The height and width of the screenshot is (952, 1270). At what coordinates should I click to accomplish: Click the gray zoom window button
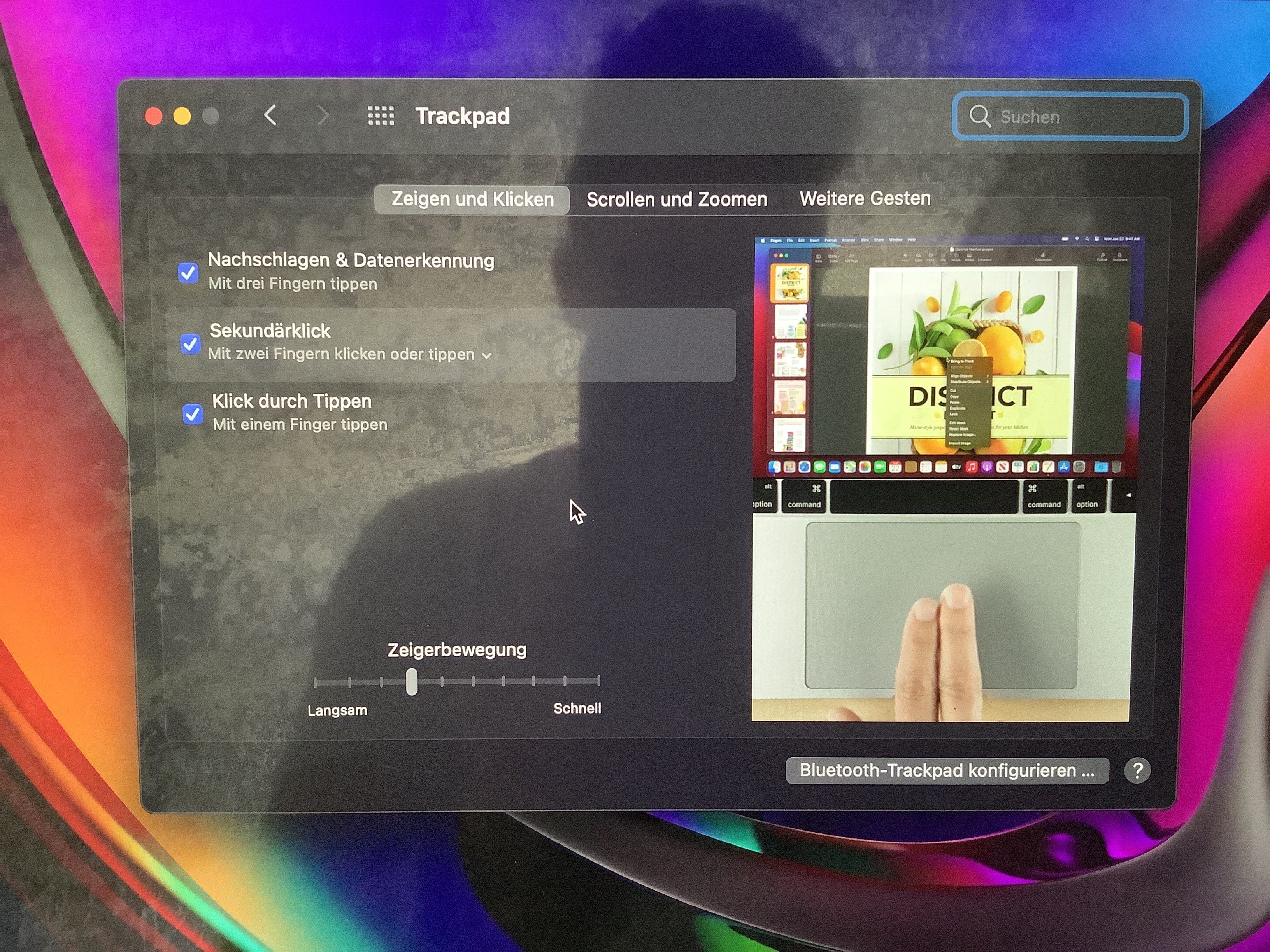click(x=211, y=116)
